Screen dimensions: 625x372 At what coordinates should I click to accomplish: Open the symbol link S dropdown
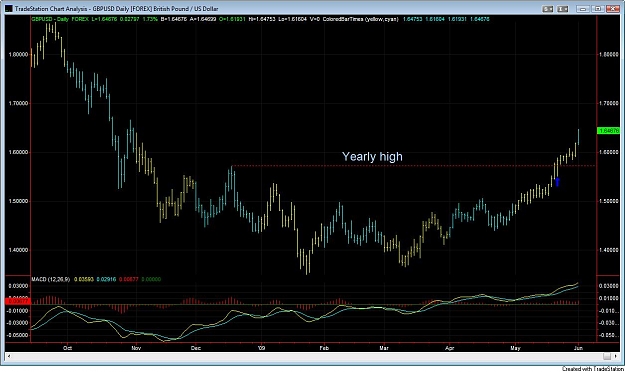[x=548, y=9]
